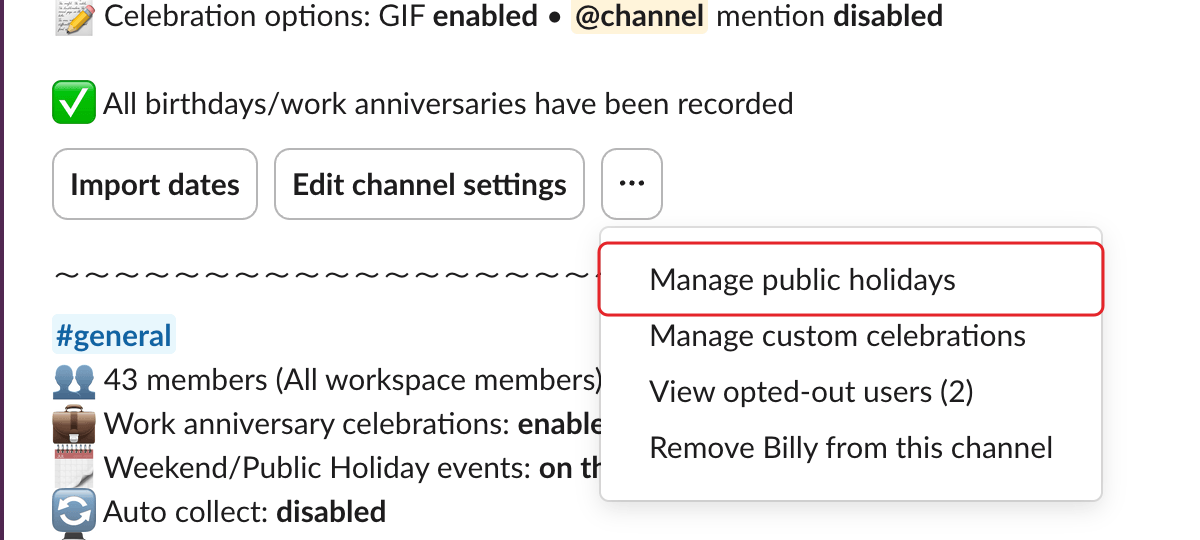Open View opted-out users (2)
Viewport: 1200px width, 540px height.
tap(811, 391)
